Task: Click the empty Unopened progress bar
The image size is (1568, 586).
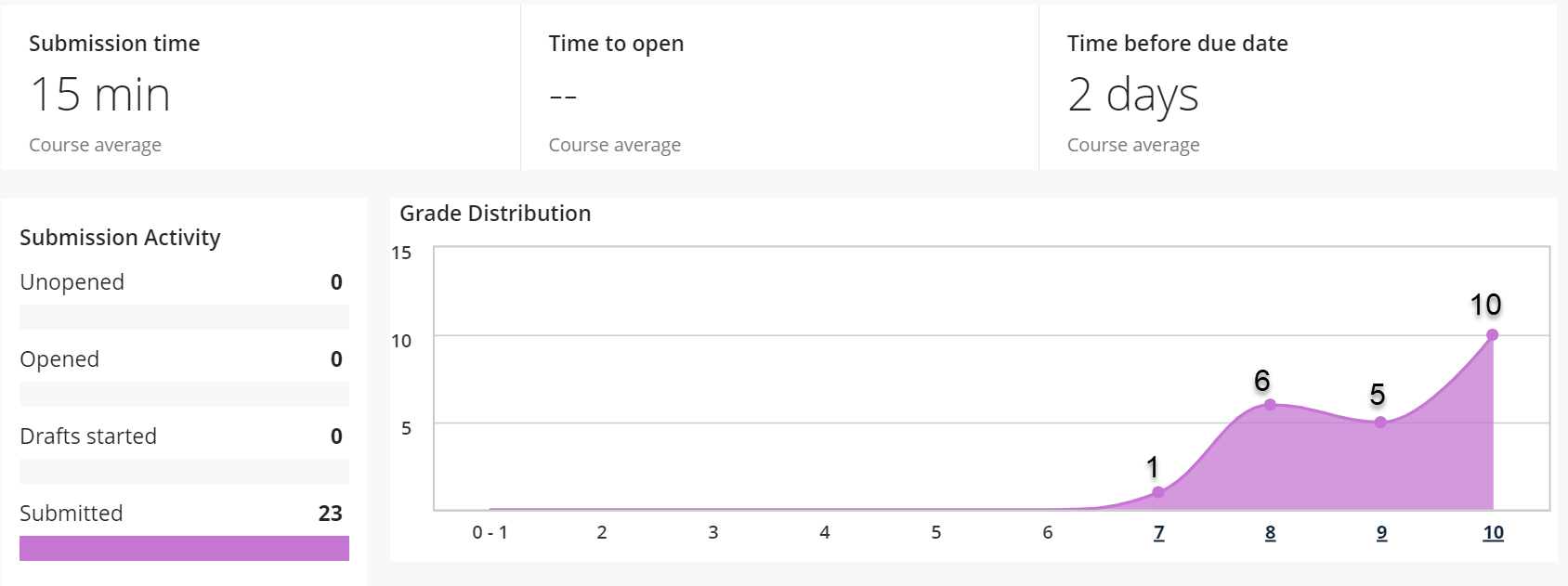Action: 184,318
